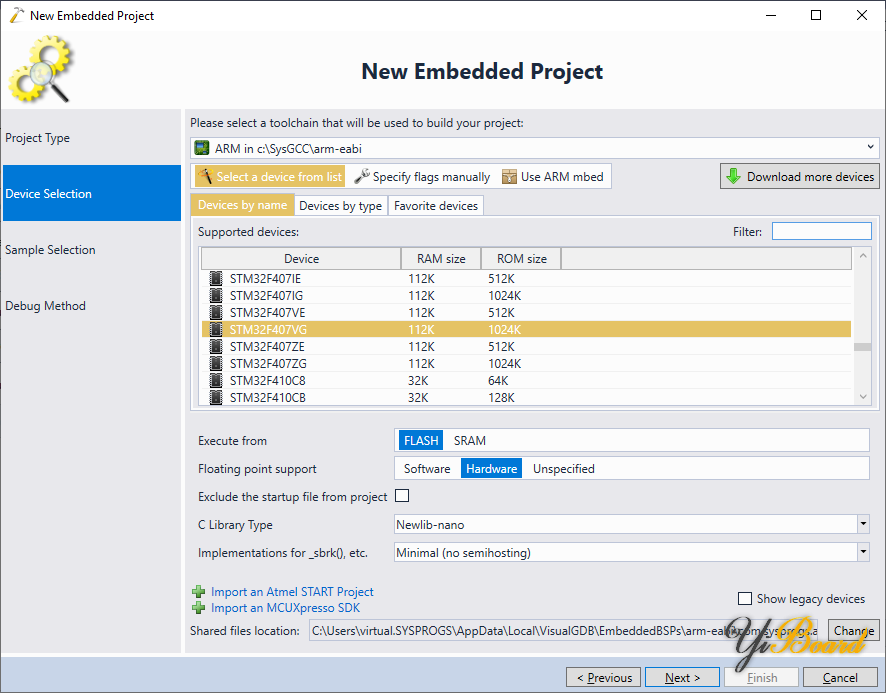
Task: Switch to the Devices by type tab
Action: coord(340,206)
